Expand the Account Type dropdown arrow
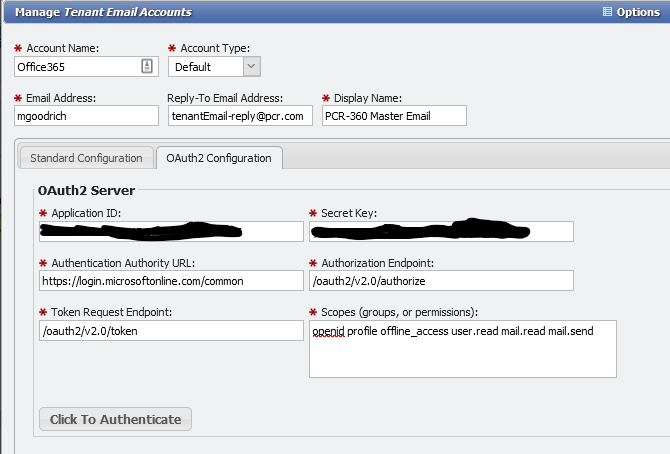670x454 pixels. click(251, 66)
